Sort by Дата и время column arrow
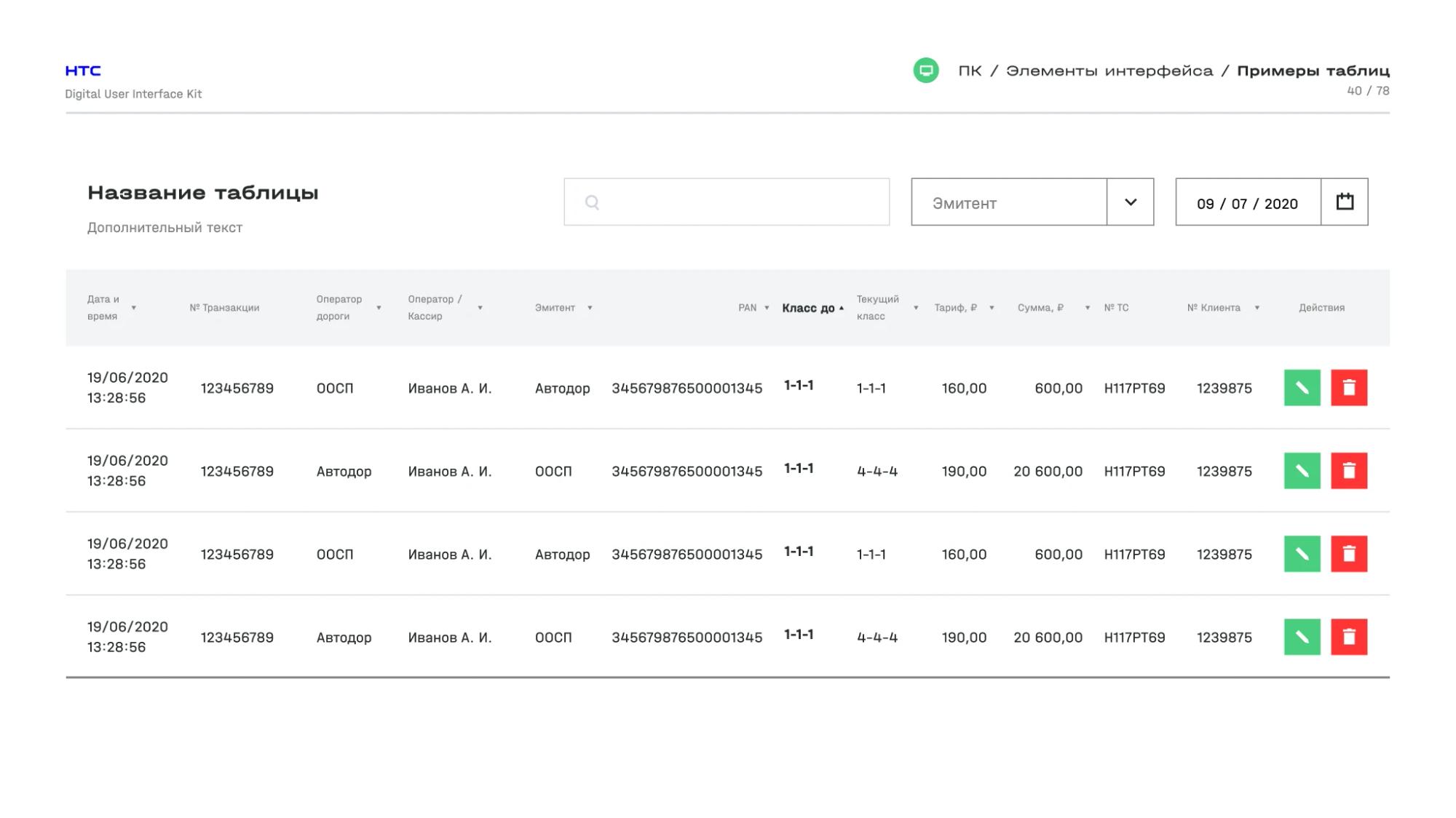Screen dimensions: 1456x818 tap(134, 308)
